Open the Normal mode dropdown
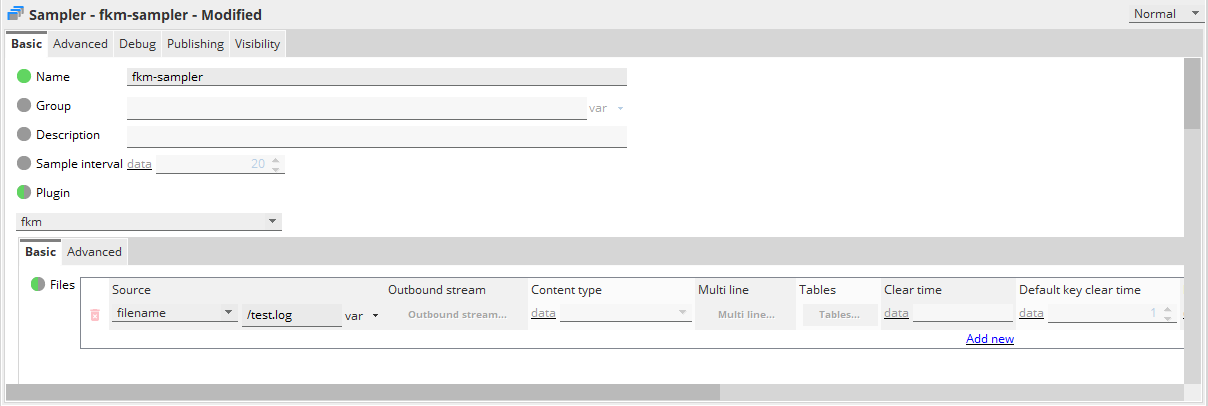The image size is (1208, 406). [1166, 14]
